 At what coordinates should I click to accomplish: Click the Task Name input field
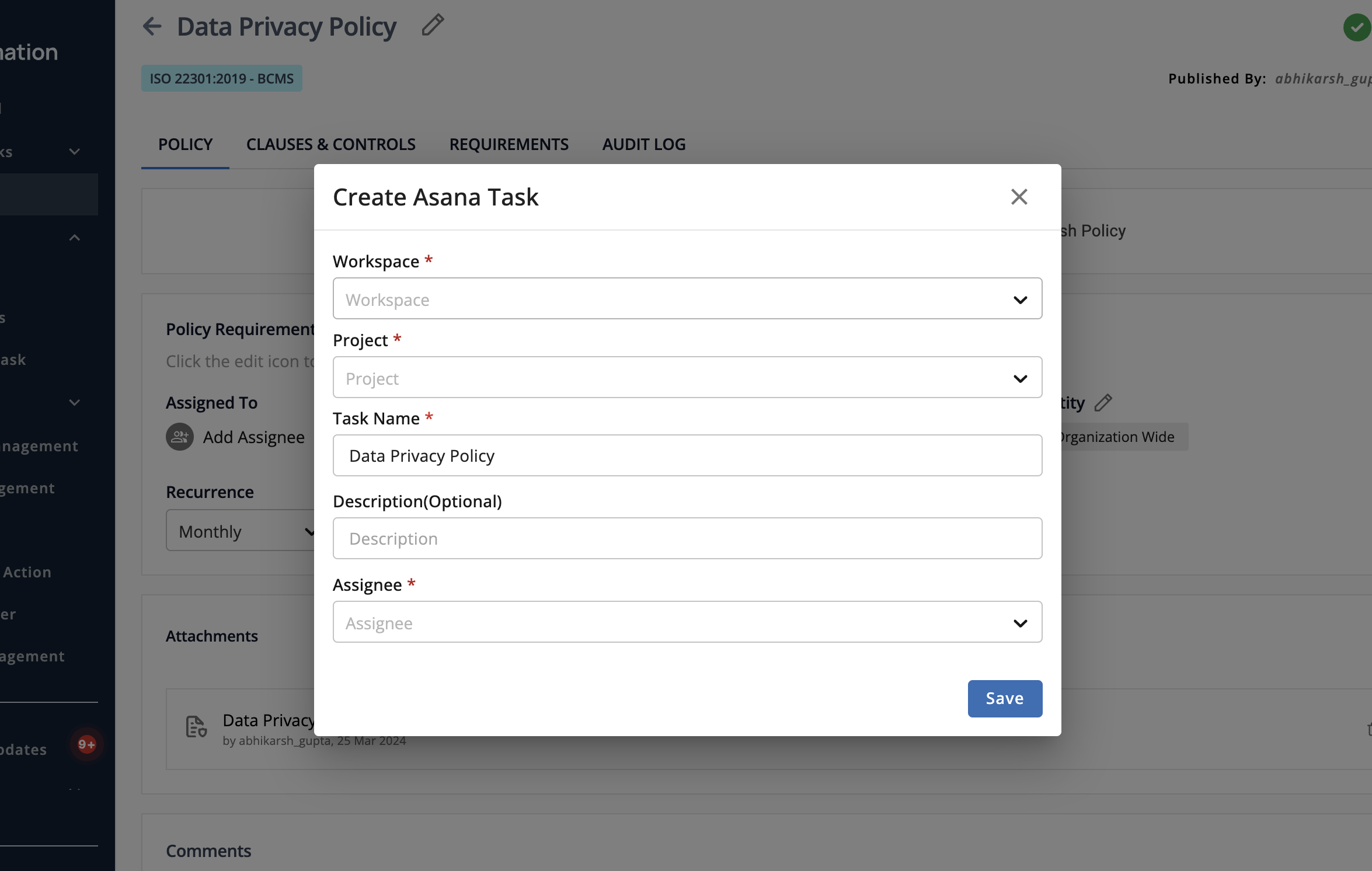[687, 455]
